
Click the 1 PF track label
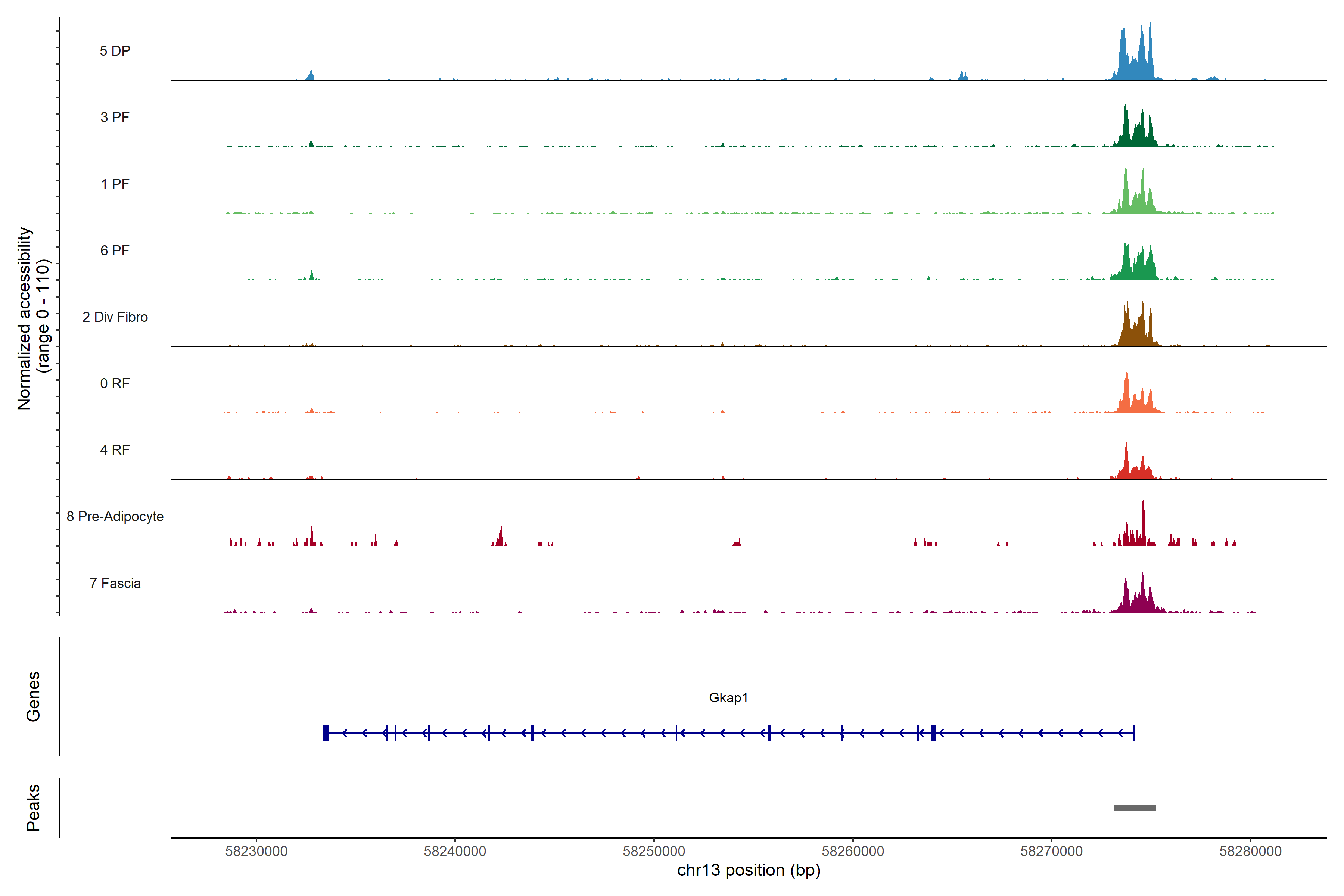[115, 184]
